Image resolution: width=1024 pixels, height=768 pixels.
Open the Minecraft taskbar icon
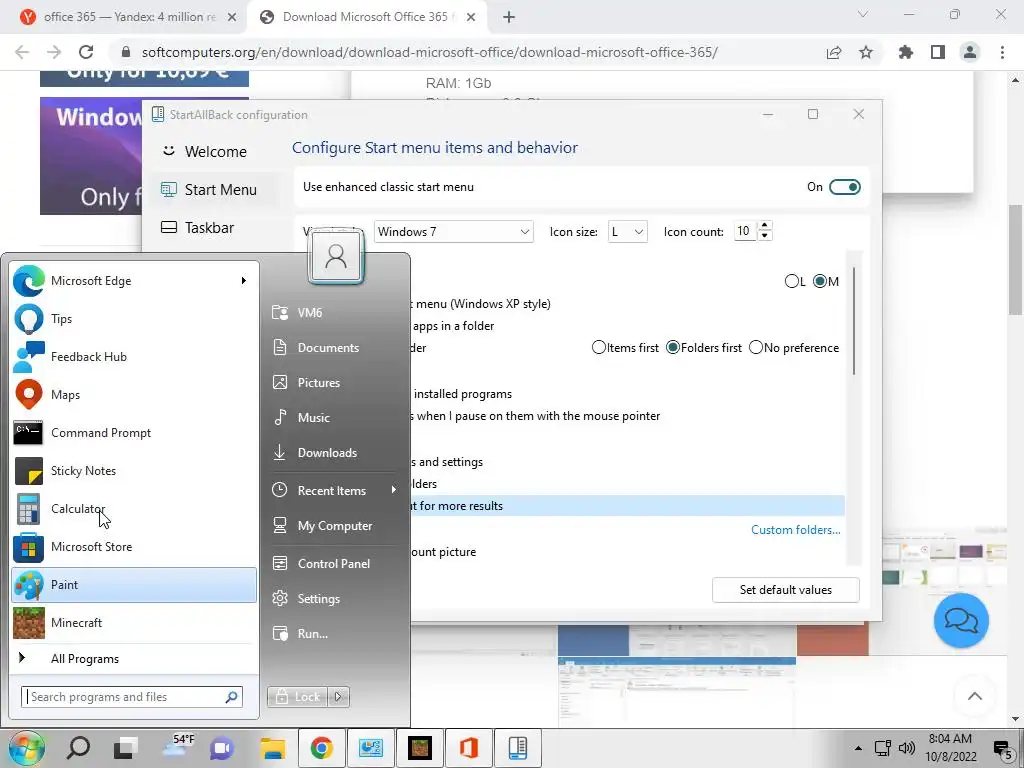point(420,748)
